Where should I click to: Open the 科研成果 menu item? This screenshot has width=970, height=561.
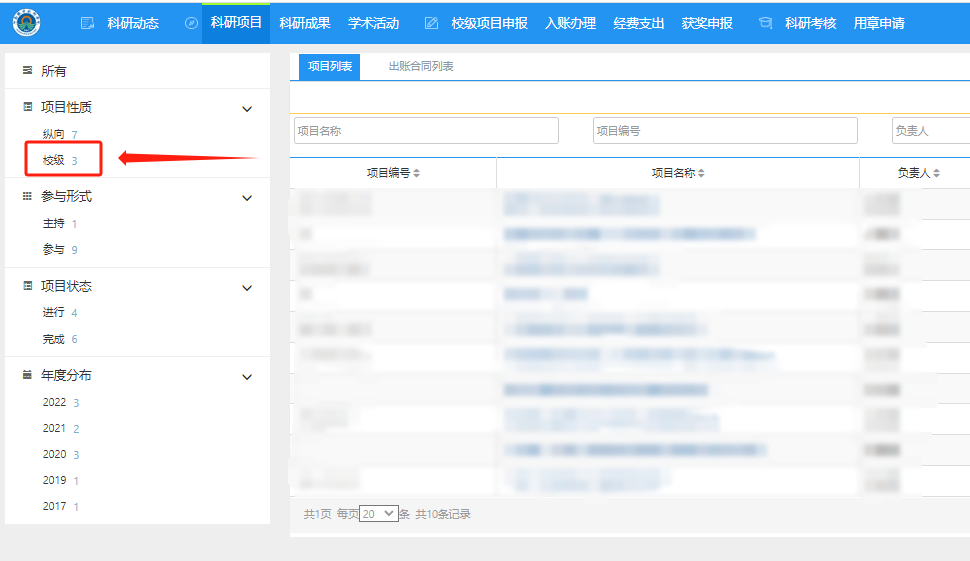coord(304,23)
